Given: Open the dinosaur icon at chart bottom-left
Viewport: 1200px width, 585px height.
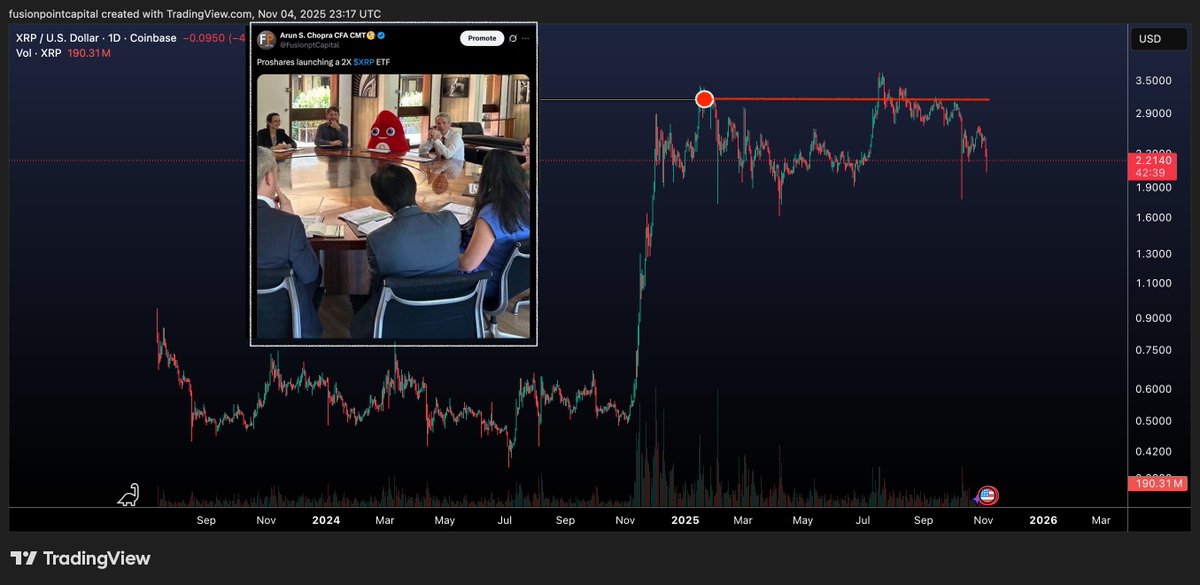Looking at the screenshot, I should pyautogui.click(x=129, y=494).
